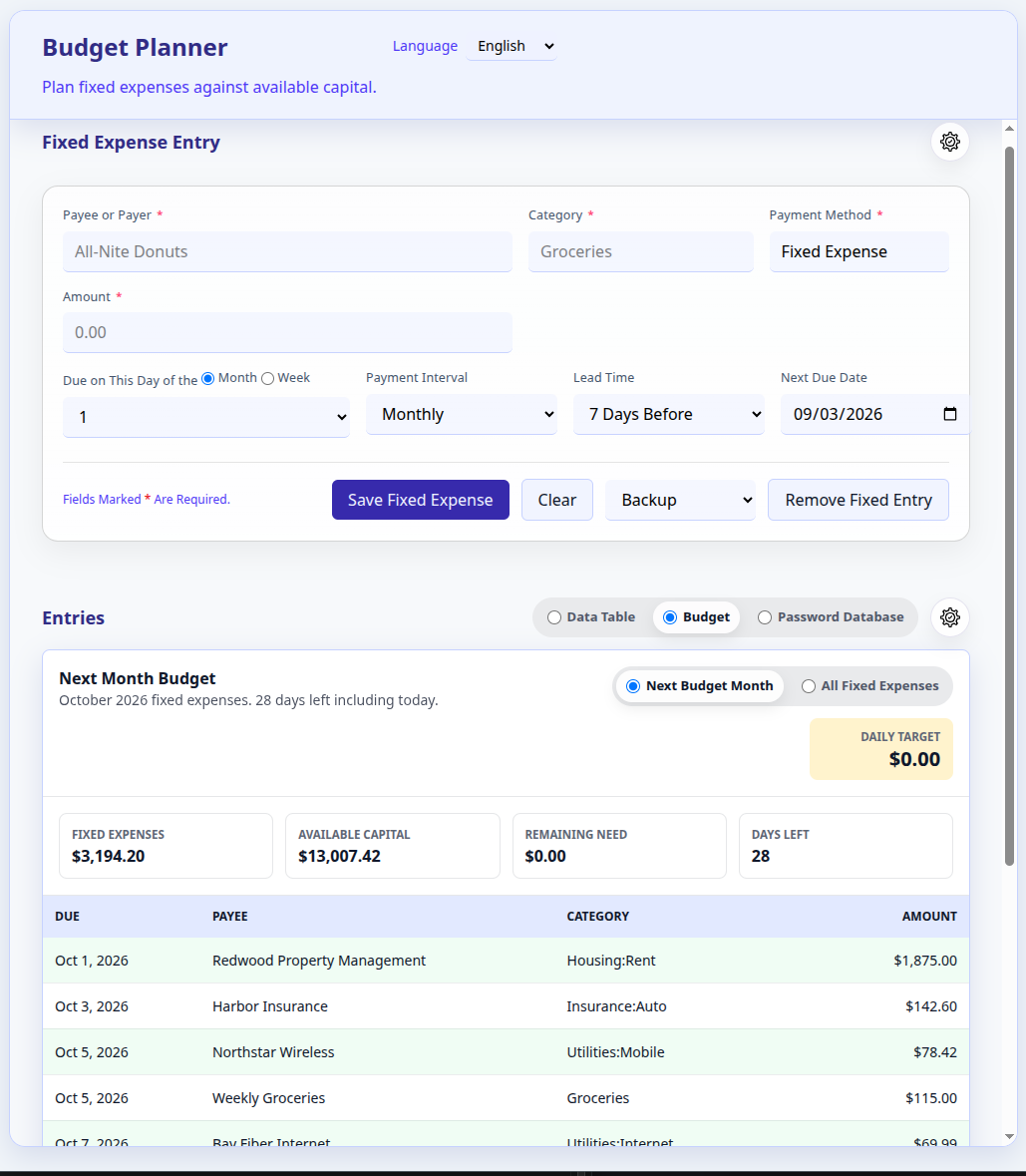The height and width of the screenshot is (1176, 1026).
Task: Switch Entries view to Data Table
Action: coord(591,617)
